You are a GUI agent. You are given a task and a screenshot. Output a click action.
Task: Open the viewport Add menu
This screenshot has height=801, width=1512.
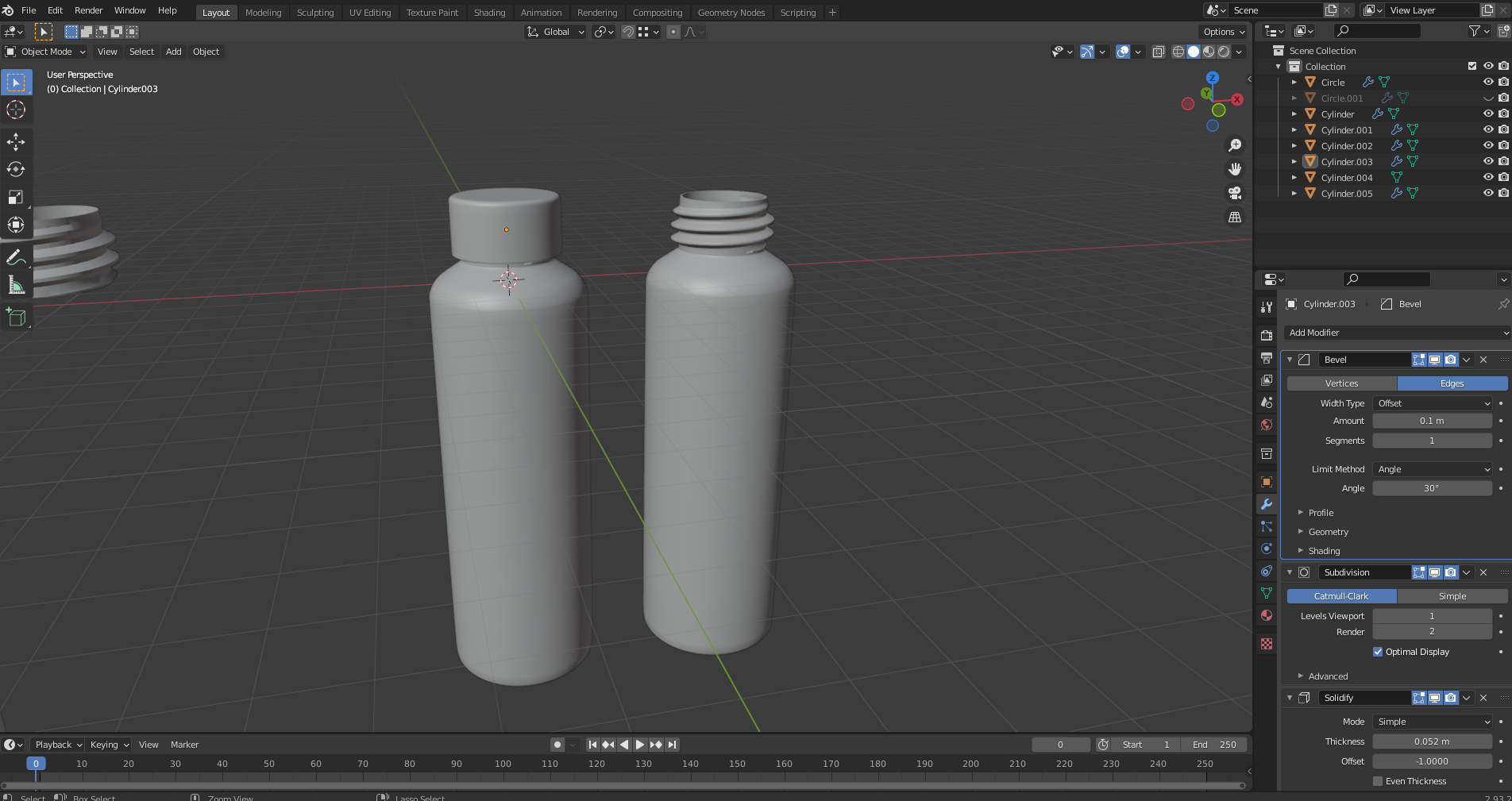click(x=173, y=52)
